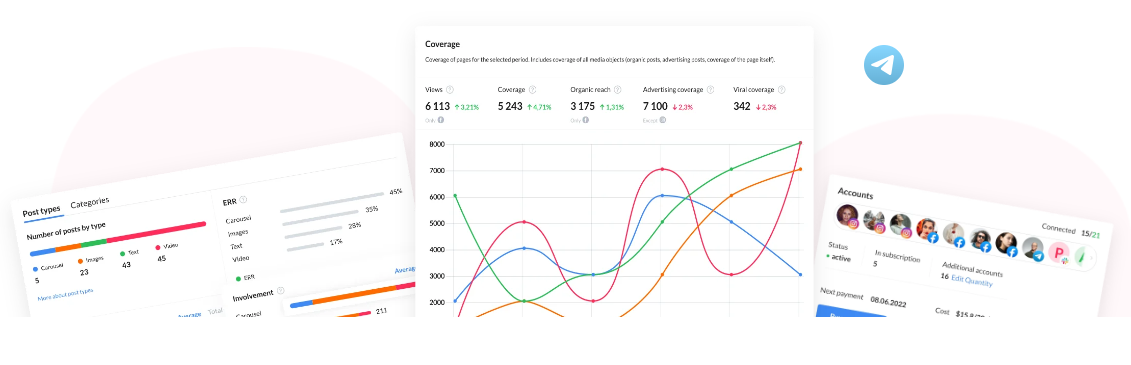Screen dimensions: 1131x365
Task: Click the Average link near ERR legend
Action: (x=405, y=271)
